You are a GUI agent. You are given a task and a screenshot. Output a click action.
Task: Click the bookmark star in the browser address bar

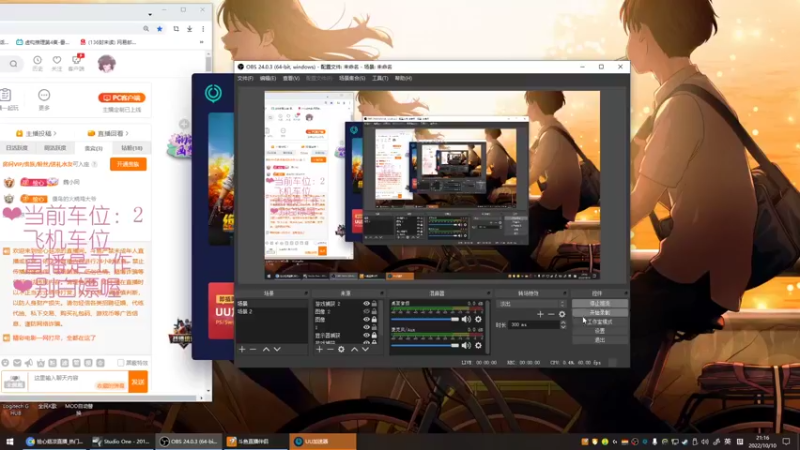pos(160,29)
